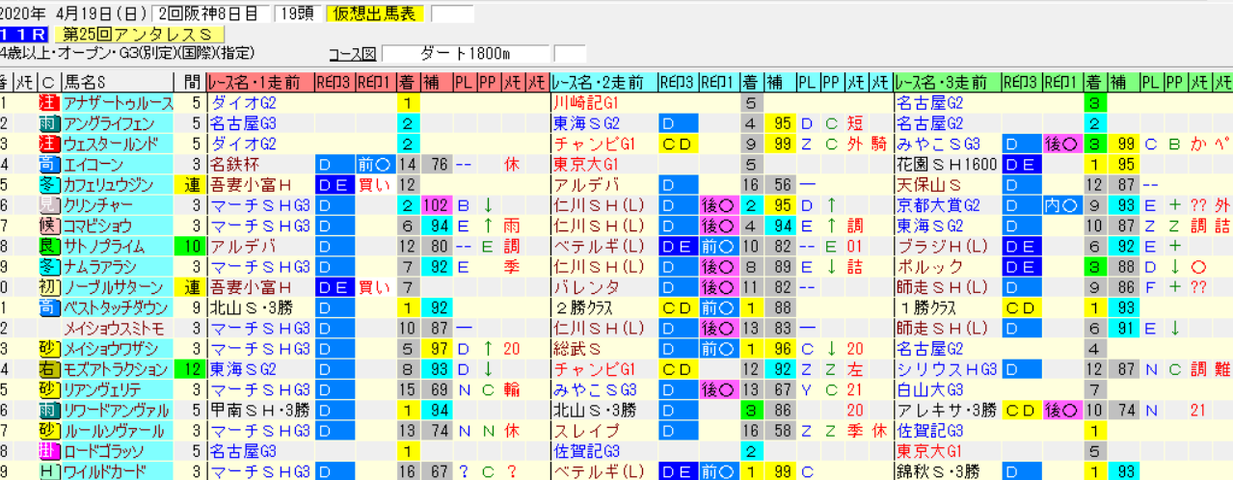
Task: Click 京都大賞G2 in クリンチャー's row
Action: click(x=936, y=205)
